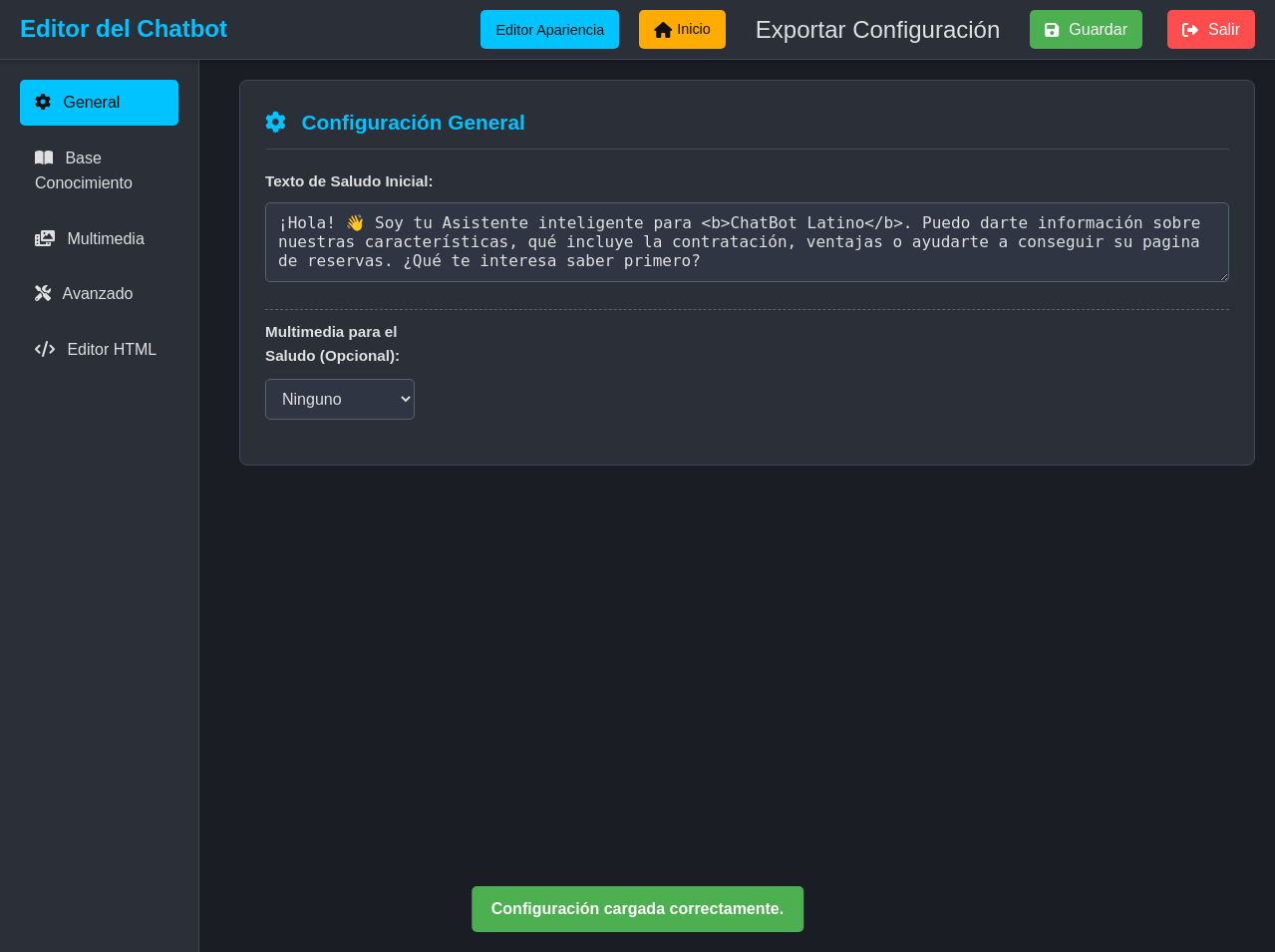Image resolution: width=1275 pixels, height=952 pixels.
Task: Click the Editor Apariencia button
Action: pyautogui.click(x=549, y=29)
